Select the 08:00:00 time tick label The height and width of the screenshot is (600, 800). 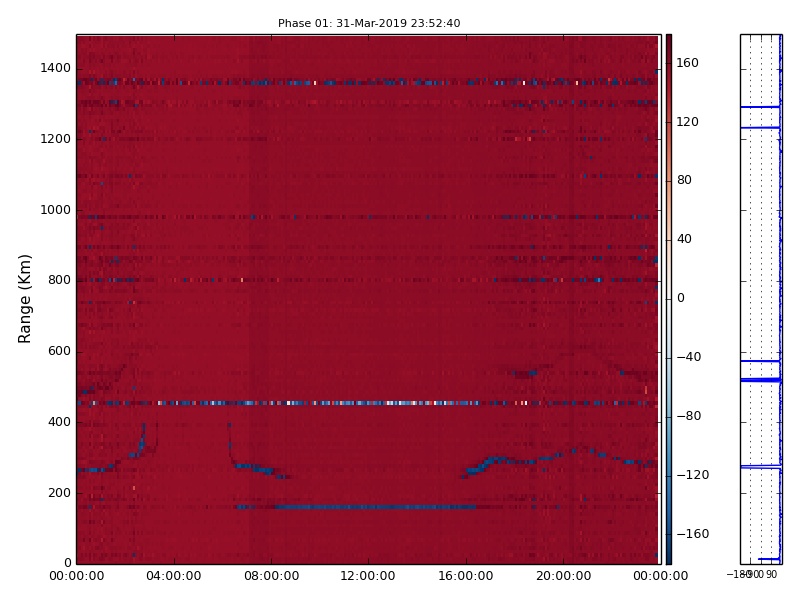click(271, 576)
